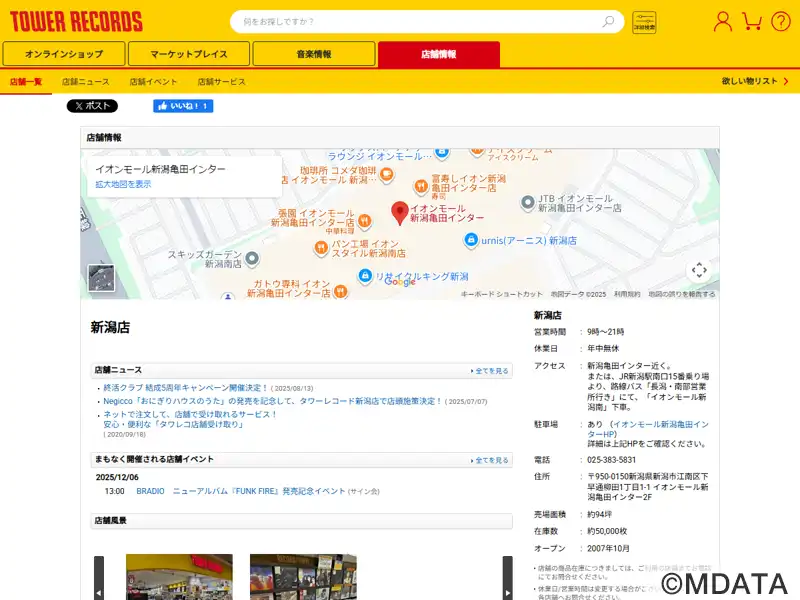Click キーボード ショートカット on the map
This screenshot has height=600, width=800.
(502, 294)
